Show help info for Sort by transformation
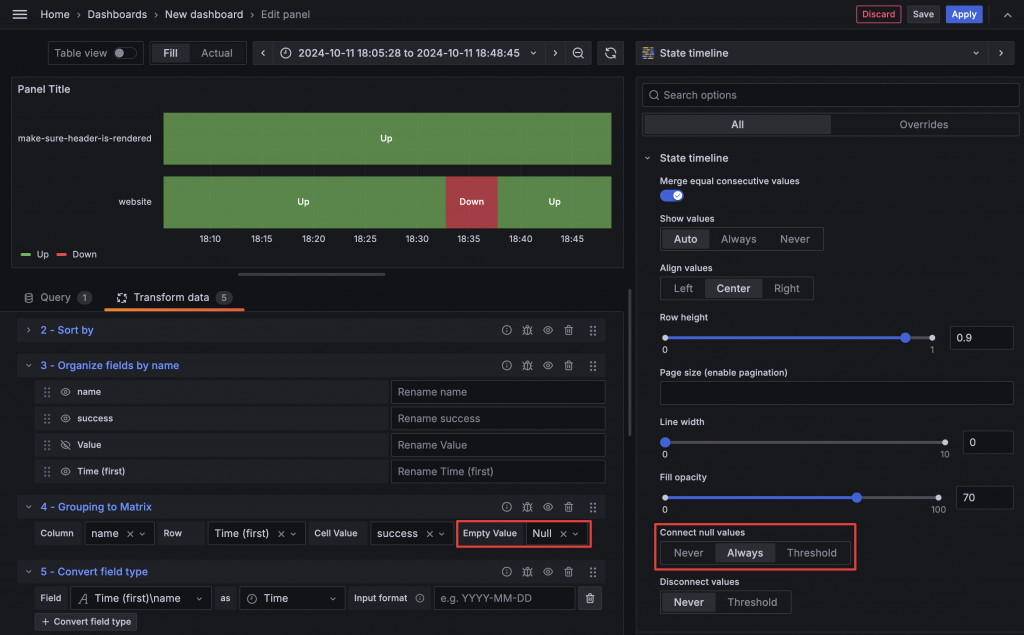 click(x=507, y=330)
